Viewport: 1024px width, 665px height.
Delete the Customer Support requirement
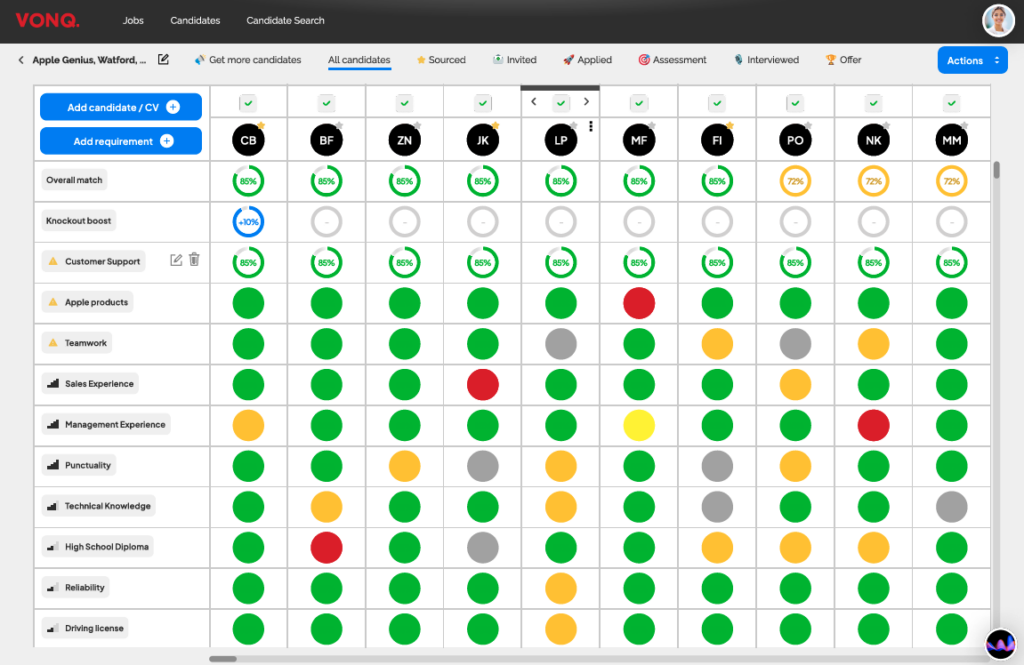[195, 260]
